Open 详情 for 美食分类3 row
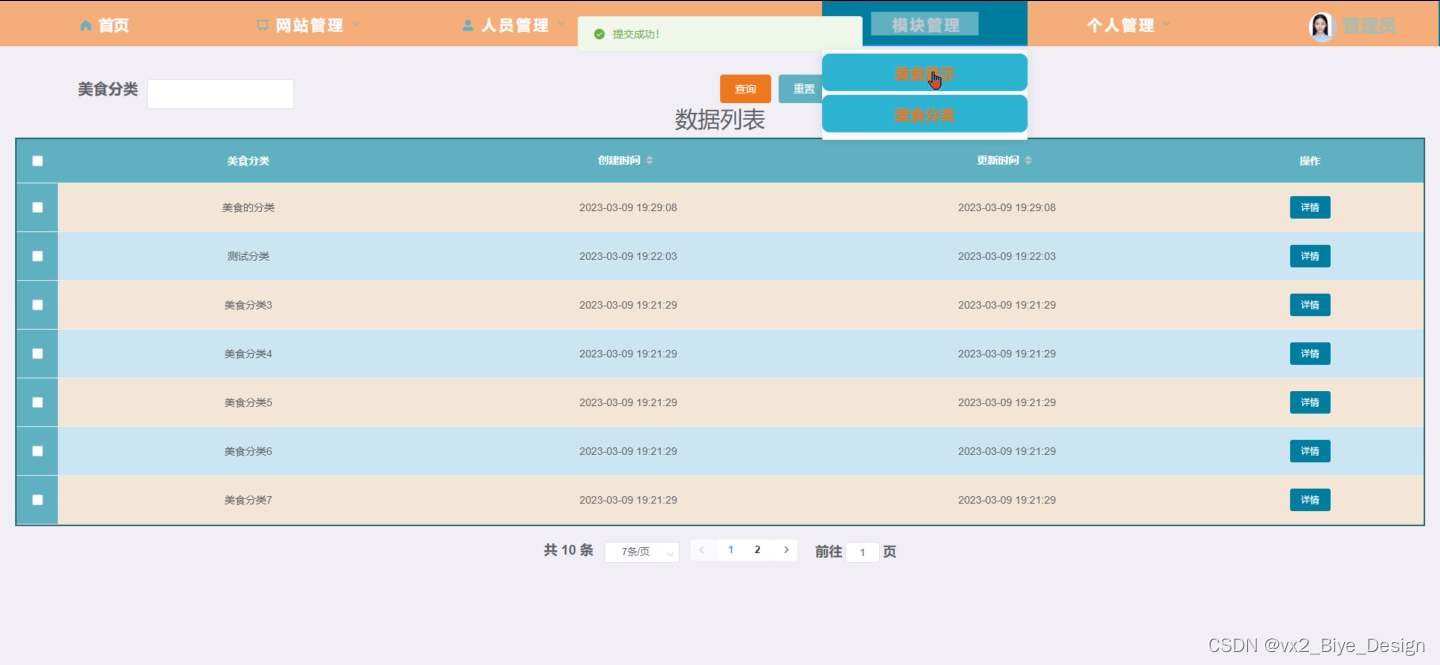The image size is (1440, 665). (1310, 305)
